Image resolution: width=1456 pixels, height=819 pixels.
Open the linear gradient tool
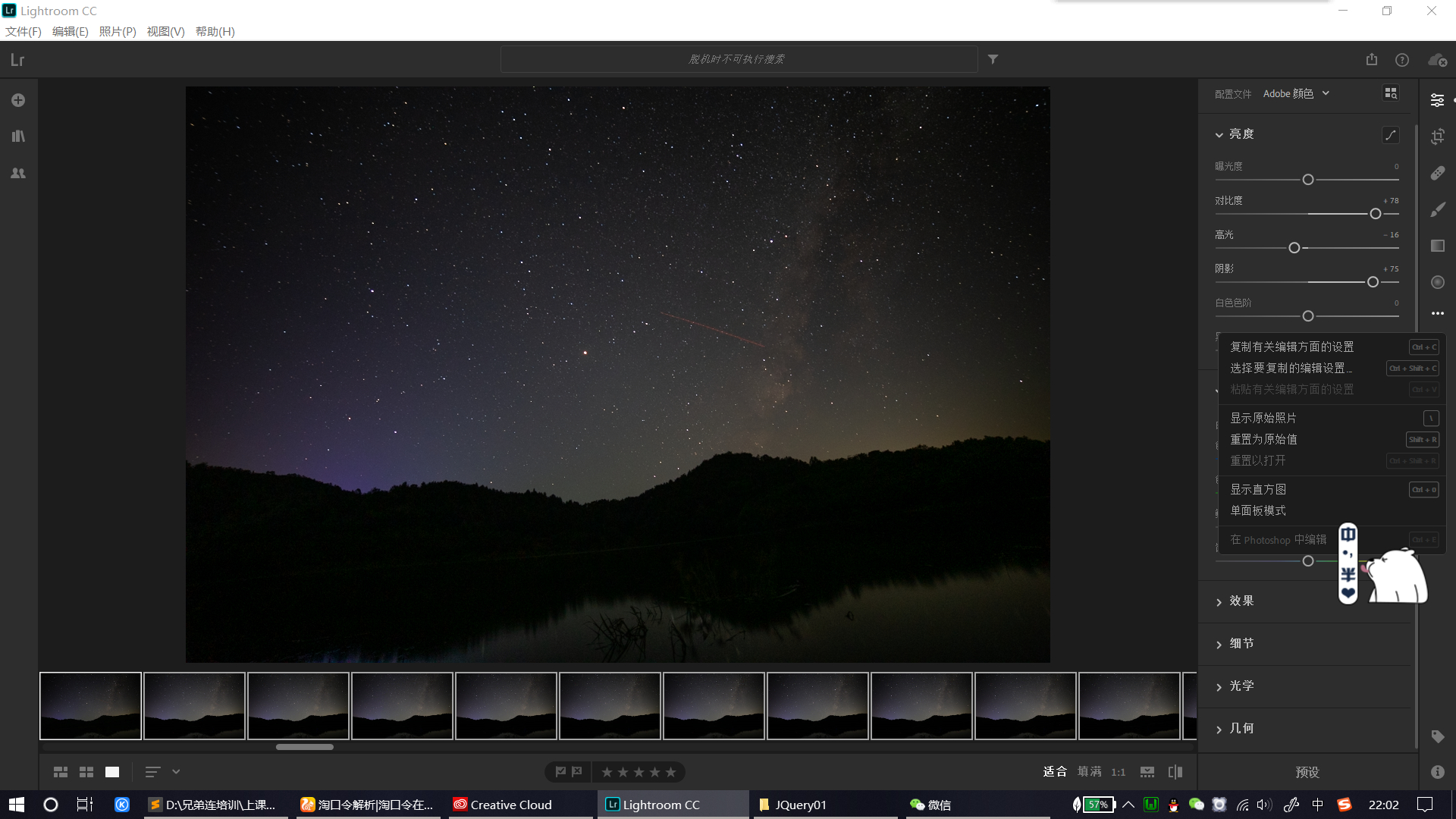[x=1437, y=246]
